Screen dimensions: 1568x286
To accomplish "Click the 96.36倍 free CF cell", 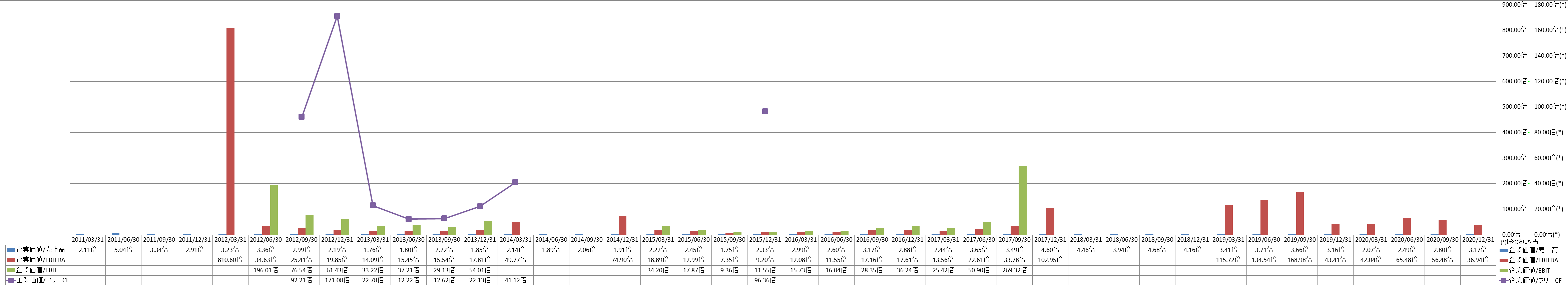I will pyautogui.click(x=765, y=281).
